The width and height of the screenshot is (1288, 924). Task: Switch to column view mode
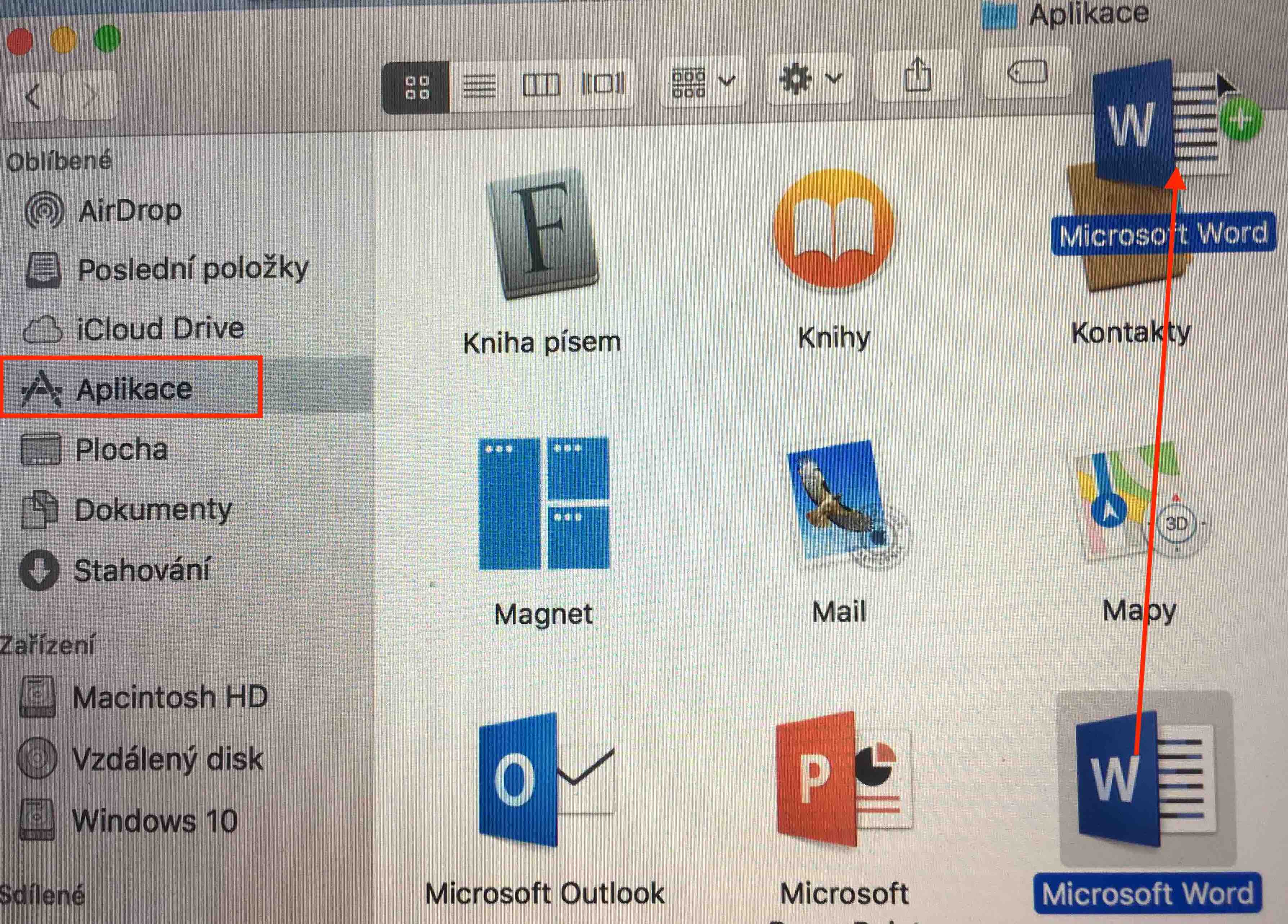(540, 85)
